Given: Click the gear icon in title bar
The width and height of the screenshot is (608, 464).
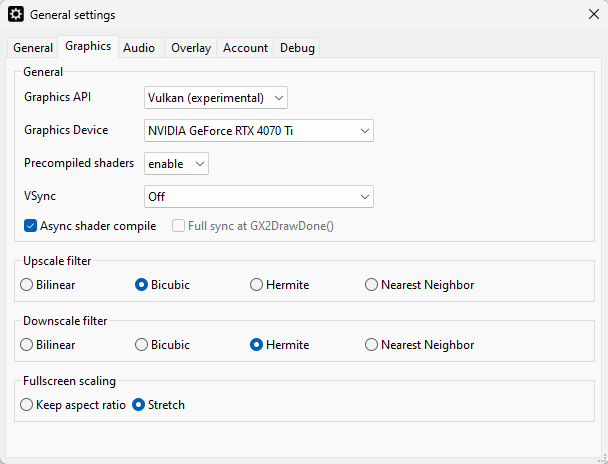Looking at the screenshot, I should (16, 15).
